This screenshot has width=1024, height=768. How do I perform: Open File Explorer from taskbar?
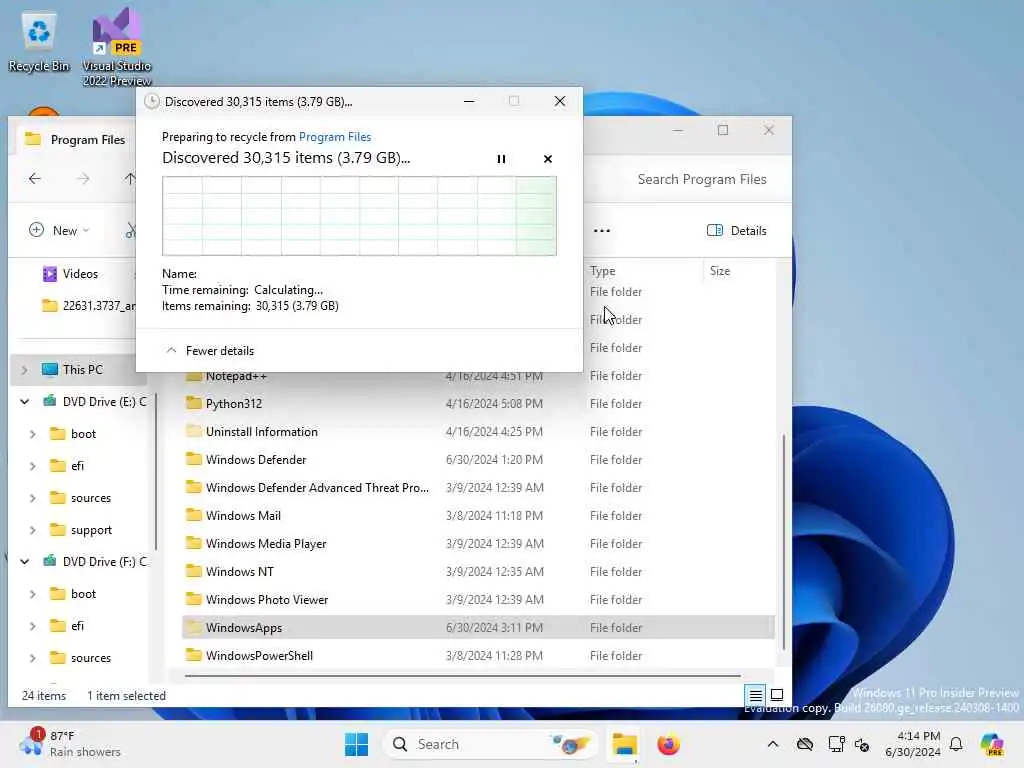click(624, 744)
